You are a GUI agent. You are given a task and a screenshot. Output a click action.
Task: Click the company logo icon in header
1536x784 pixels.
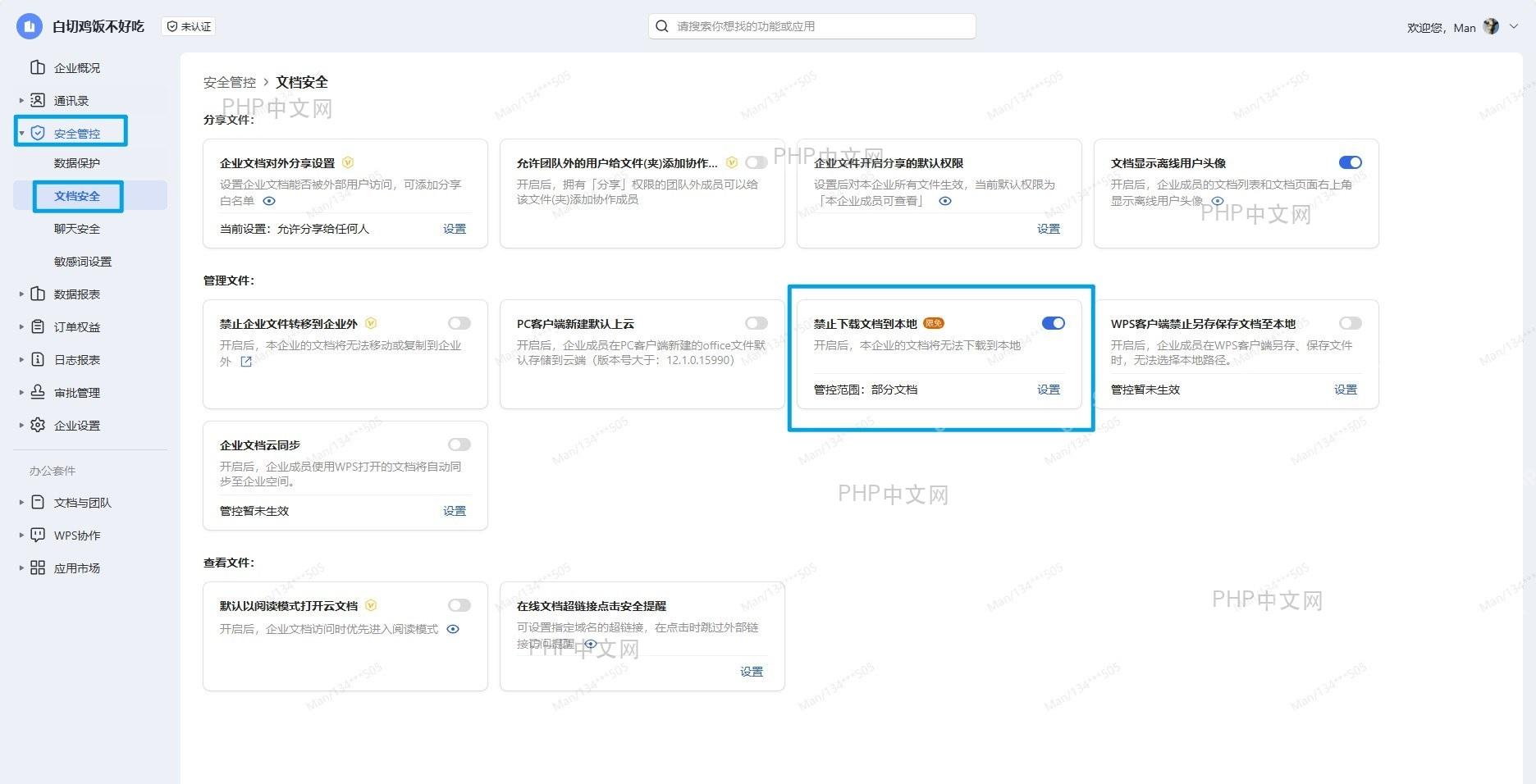(30, 26)
